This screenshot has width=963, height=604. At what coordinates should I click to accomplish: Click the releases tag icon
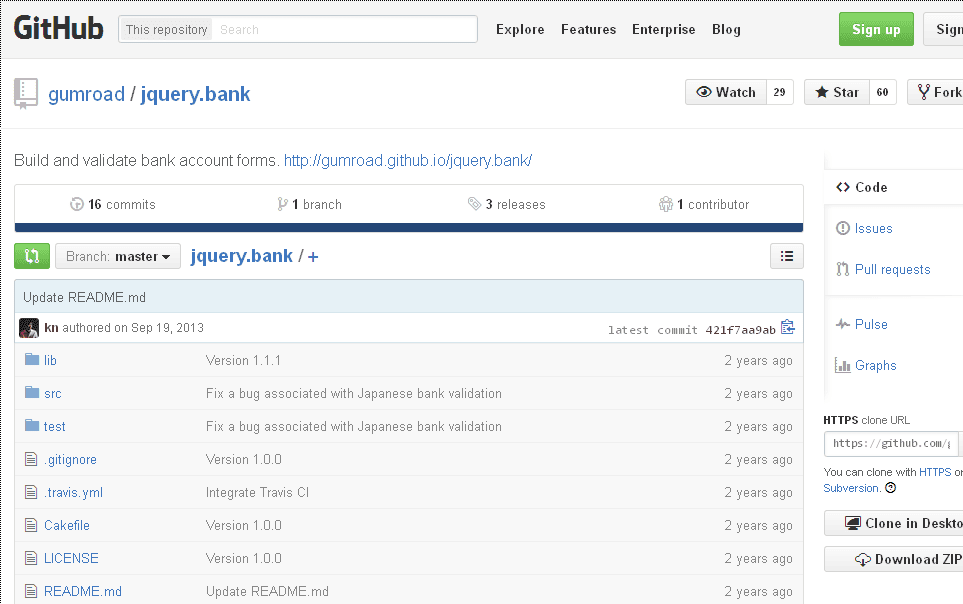(474, 203)
